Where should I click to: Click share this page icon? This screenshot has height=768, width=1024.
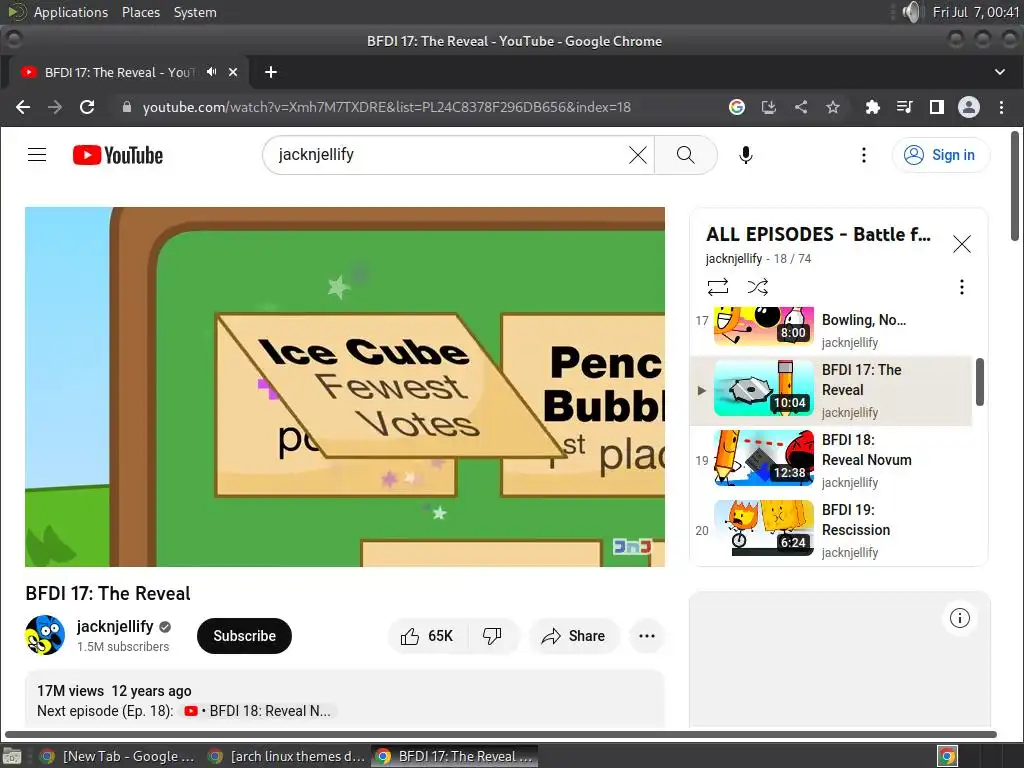[801, 107]
